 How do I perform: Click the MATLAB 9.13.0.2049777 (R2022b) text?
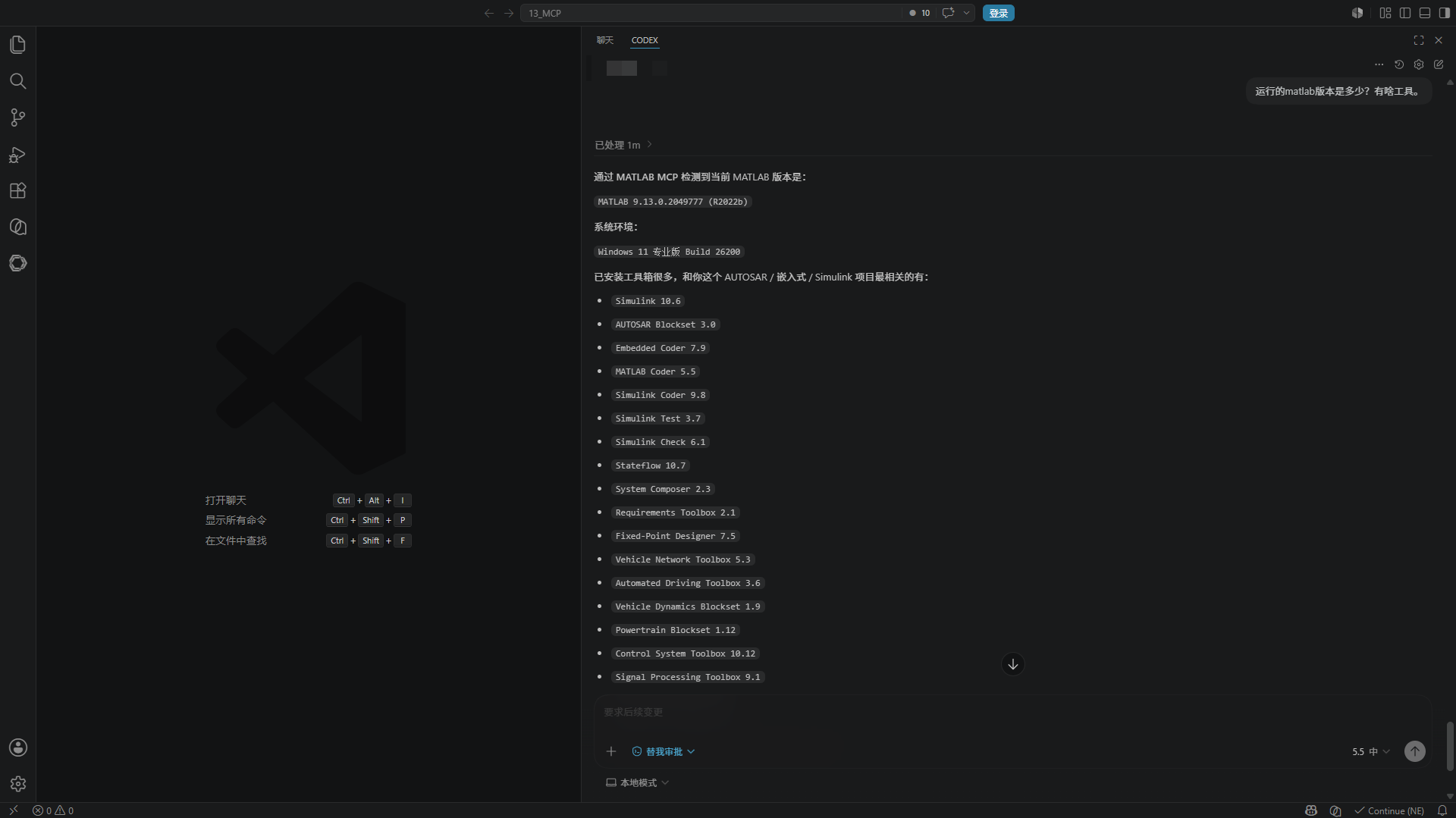673,202
